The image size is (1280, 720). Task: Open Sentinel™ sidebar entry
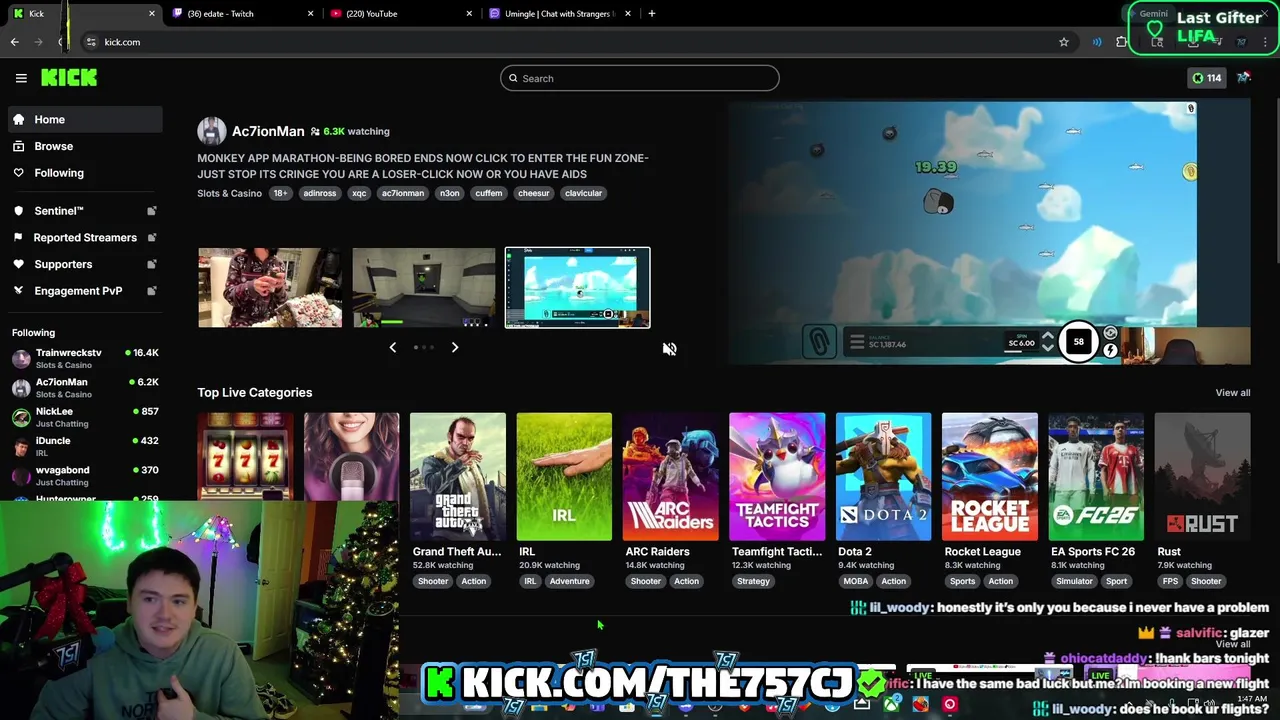click(85, 211)
